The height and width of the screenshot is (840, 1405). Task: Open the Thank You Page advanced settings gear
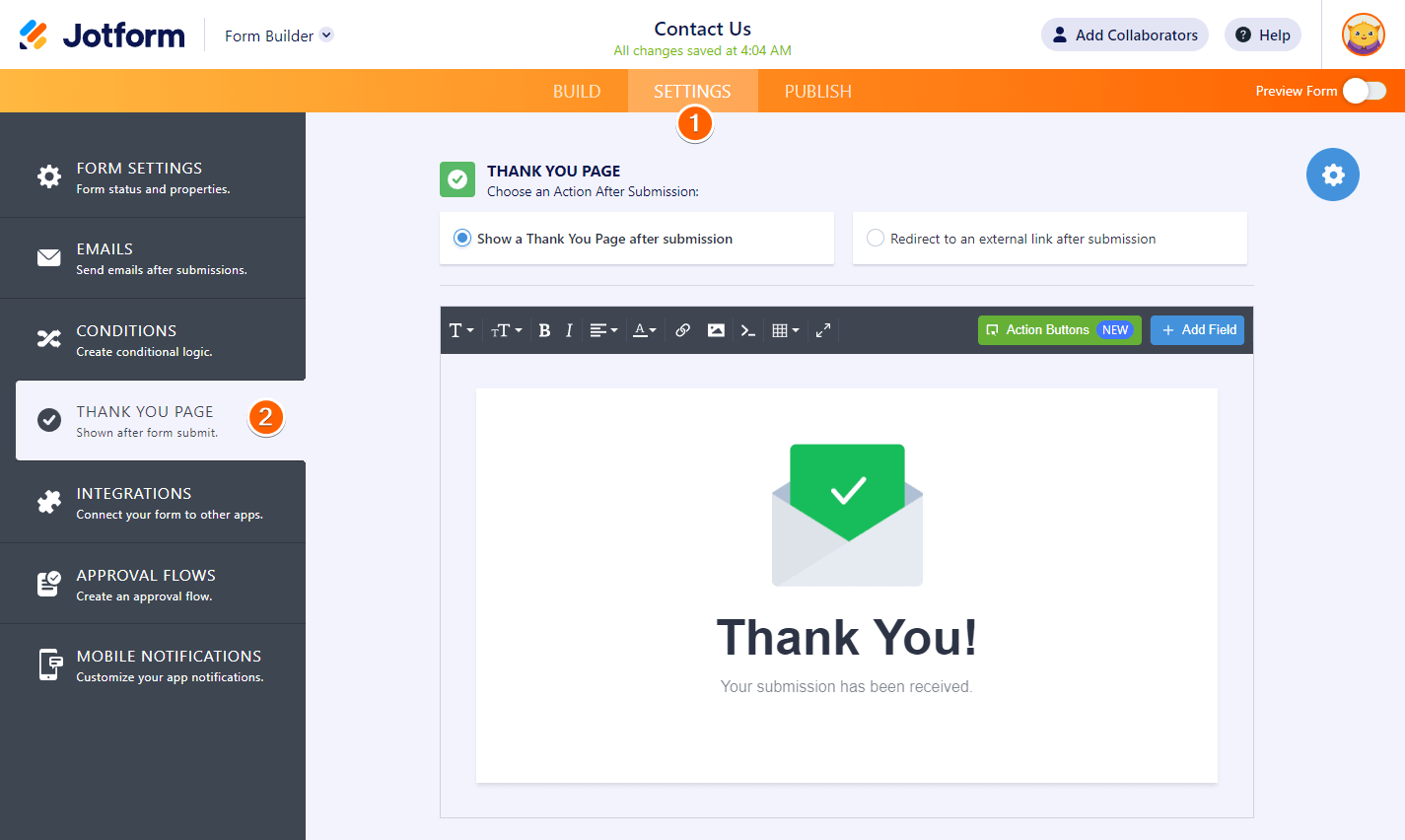(1332, 175)
